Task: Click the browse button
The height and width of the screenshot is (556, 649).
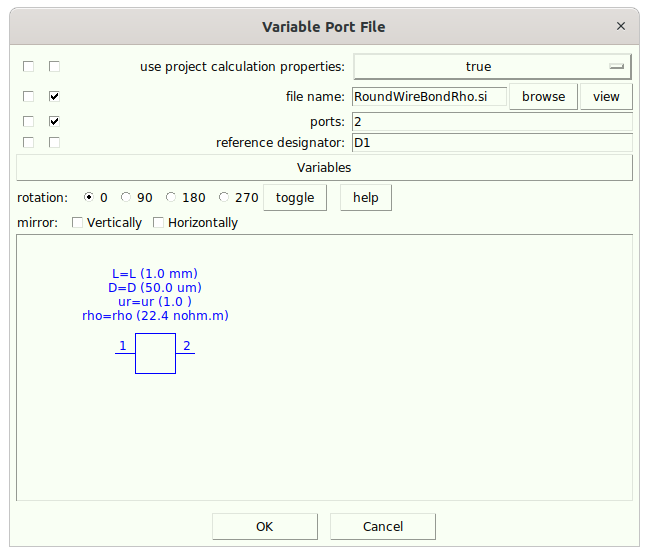Action: click(x=543, y=96)
